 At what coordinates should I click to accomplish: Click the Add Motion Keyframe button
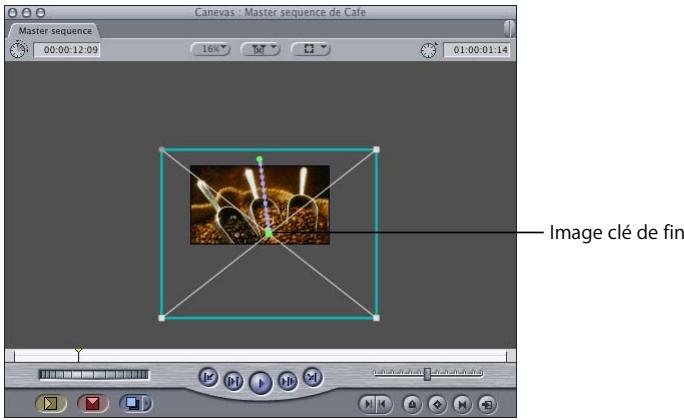[437, 404]
